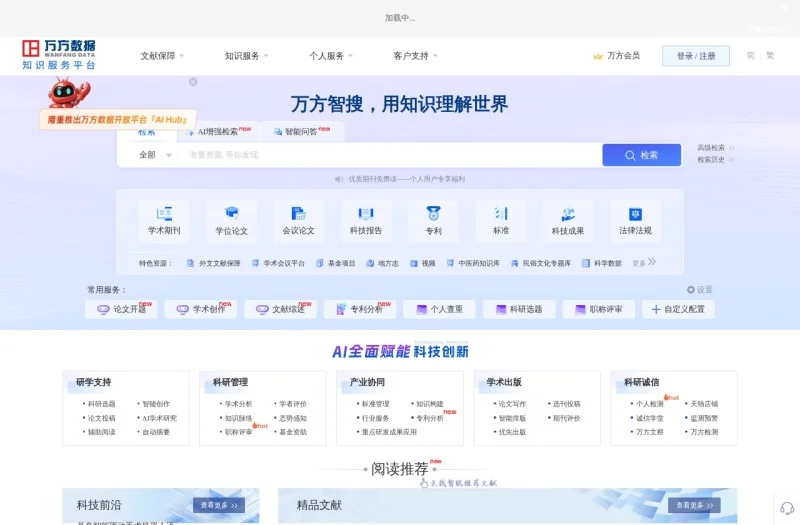Expand the 知识服务 menu
This screenshot has width=800, height=525.
coord(246,56)
